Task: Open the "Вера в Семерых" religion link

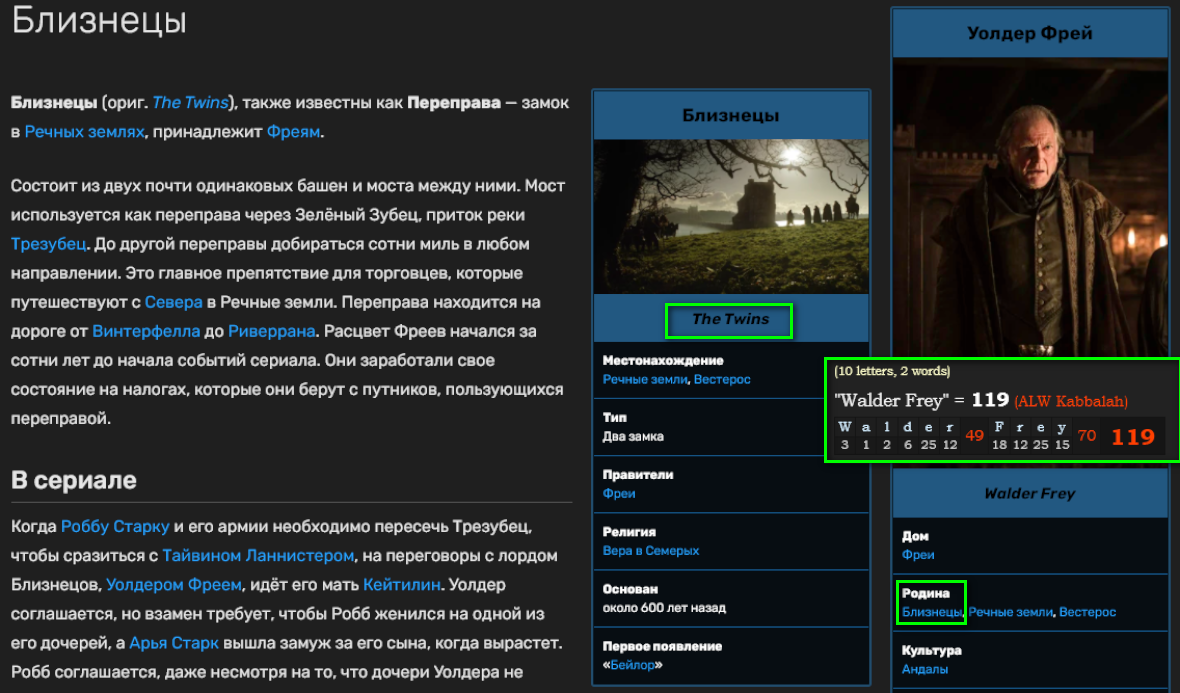Action: click(651, 551)
